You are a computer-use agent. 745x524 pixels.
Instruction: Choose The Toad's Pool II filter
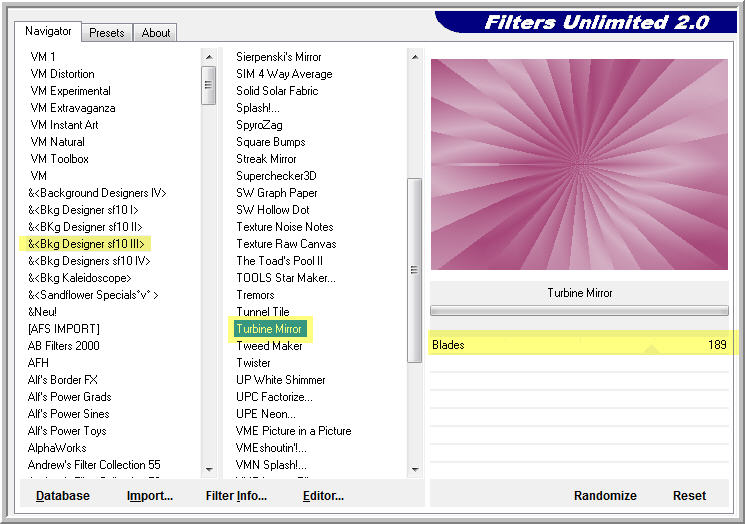click(279, 261)
